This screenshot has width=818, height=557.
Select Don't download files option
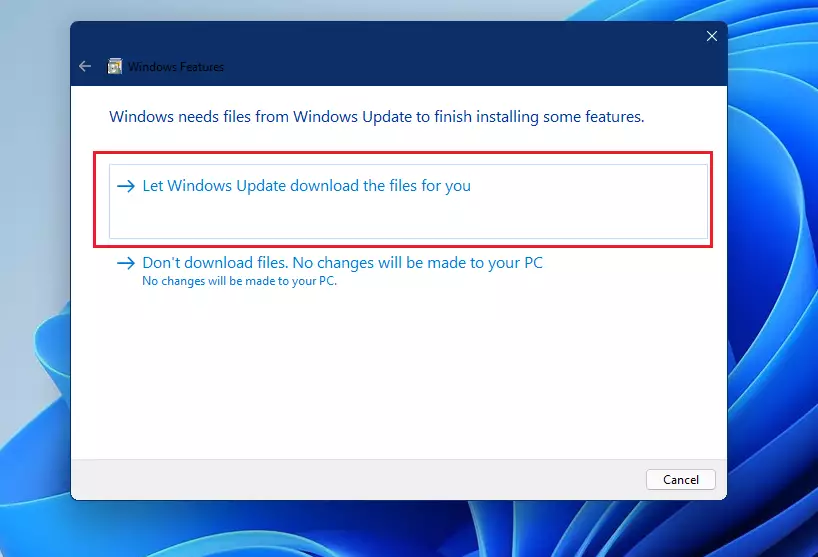(x=342, y=263)
